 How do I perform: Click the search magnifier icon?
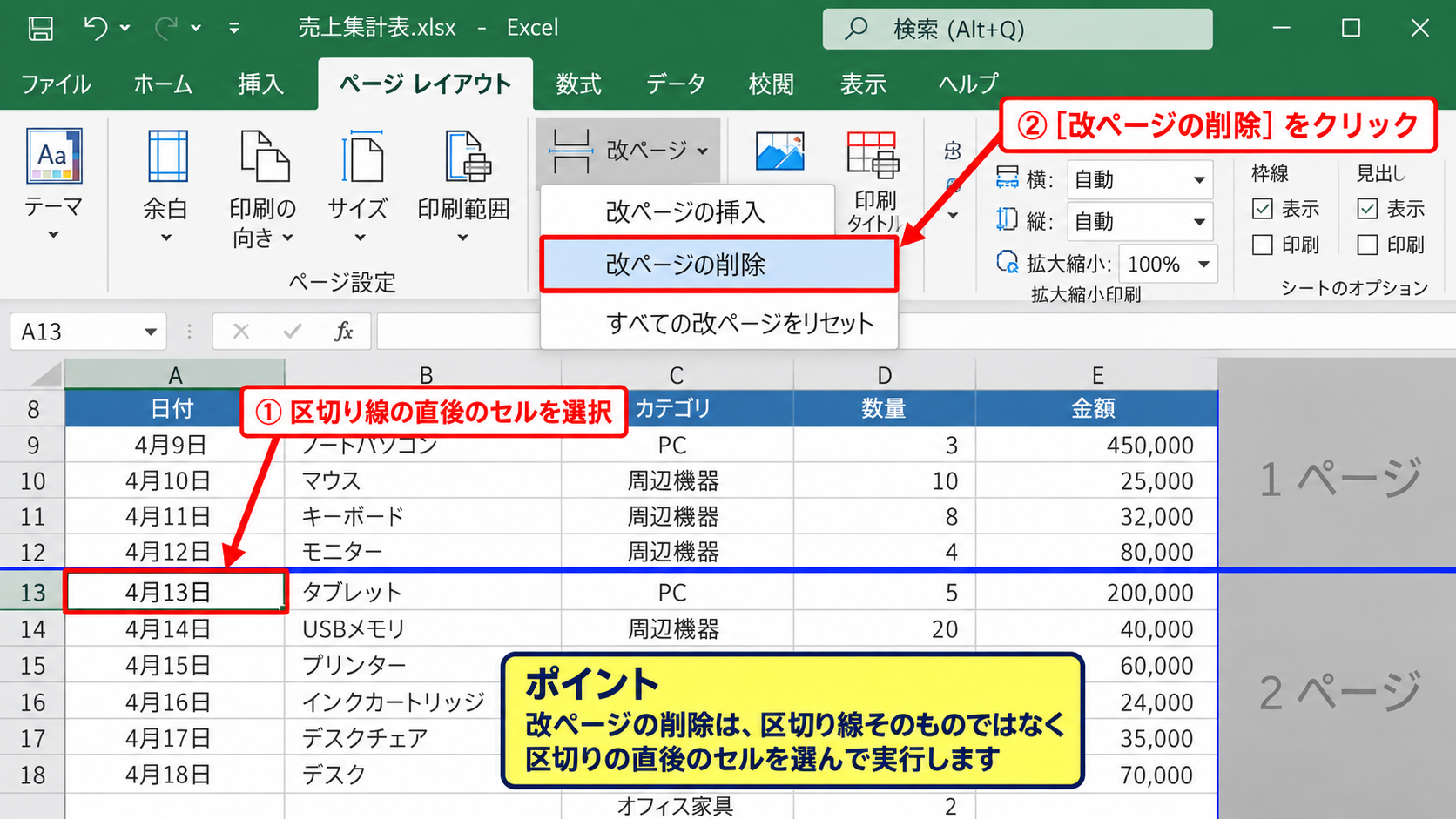(x=857, y=29)
